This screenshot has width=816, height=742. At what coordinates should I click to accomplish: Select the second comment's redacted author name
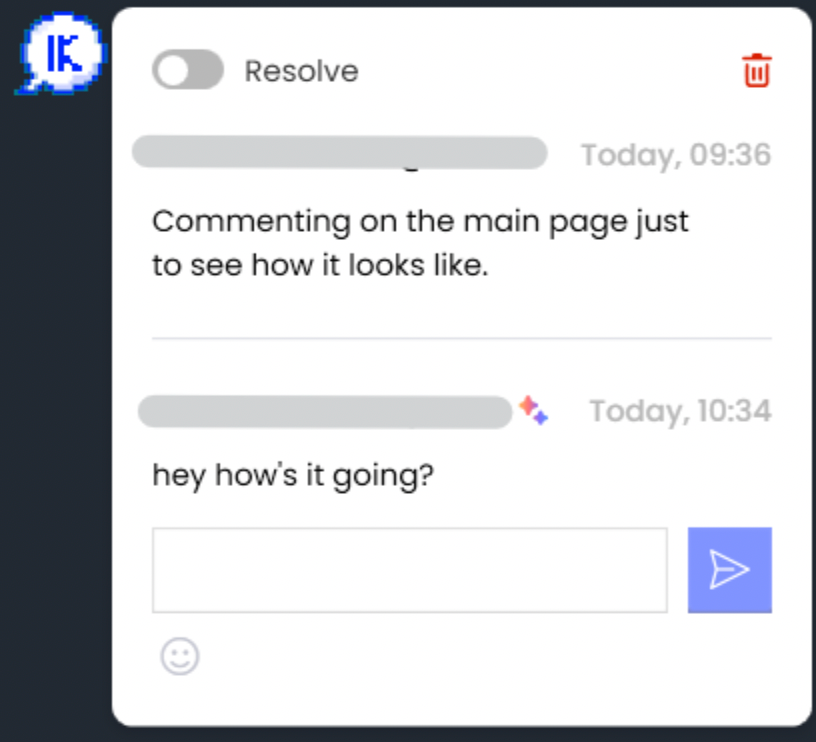click(325, 412)
